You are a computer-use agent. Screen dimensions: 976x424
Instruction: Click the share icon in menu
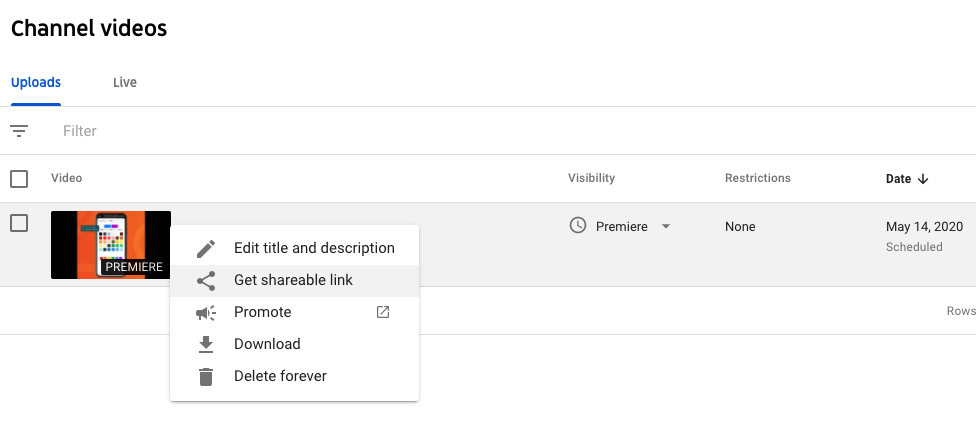coord(206,280)
